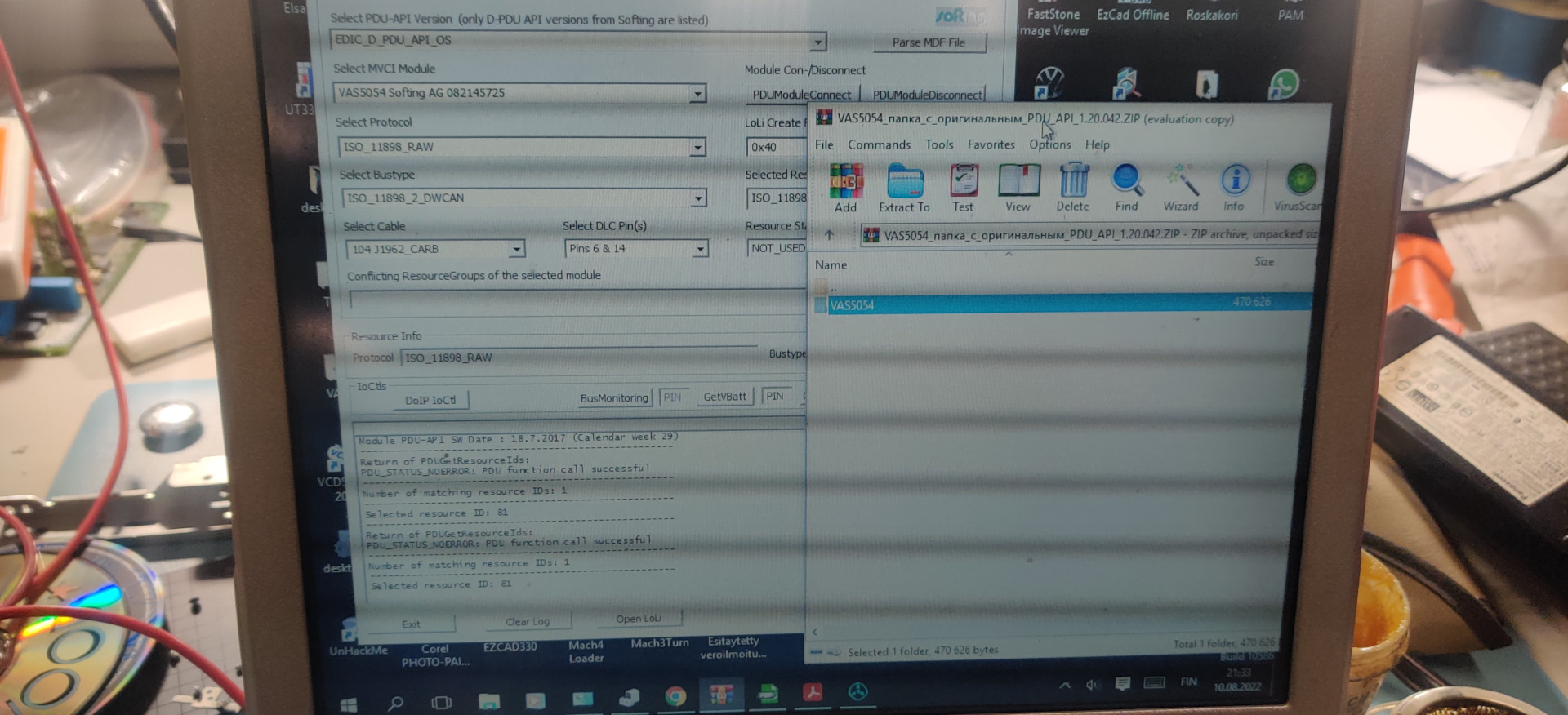Open the File menu in WinRAR
This screenshot has height=715, width=1568.
point(824,144)
